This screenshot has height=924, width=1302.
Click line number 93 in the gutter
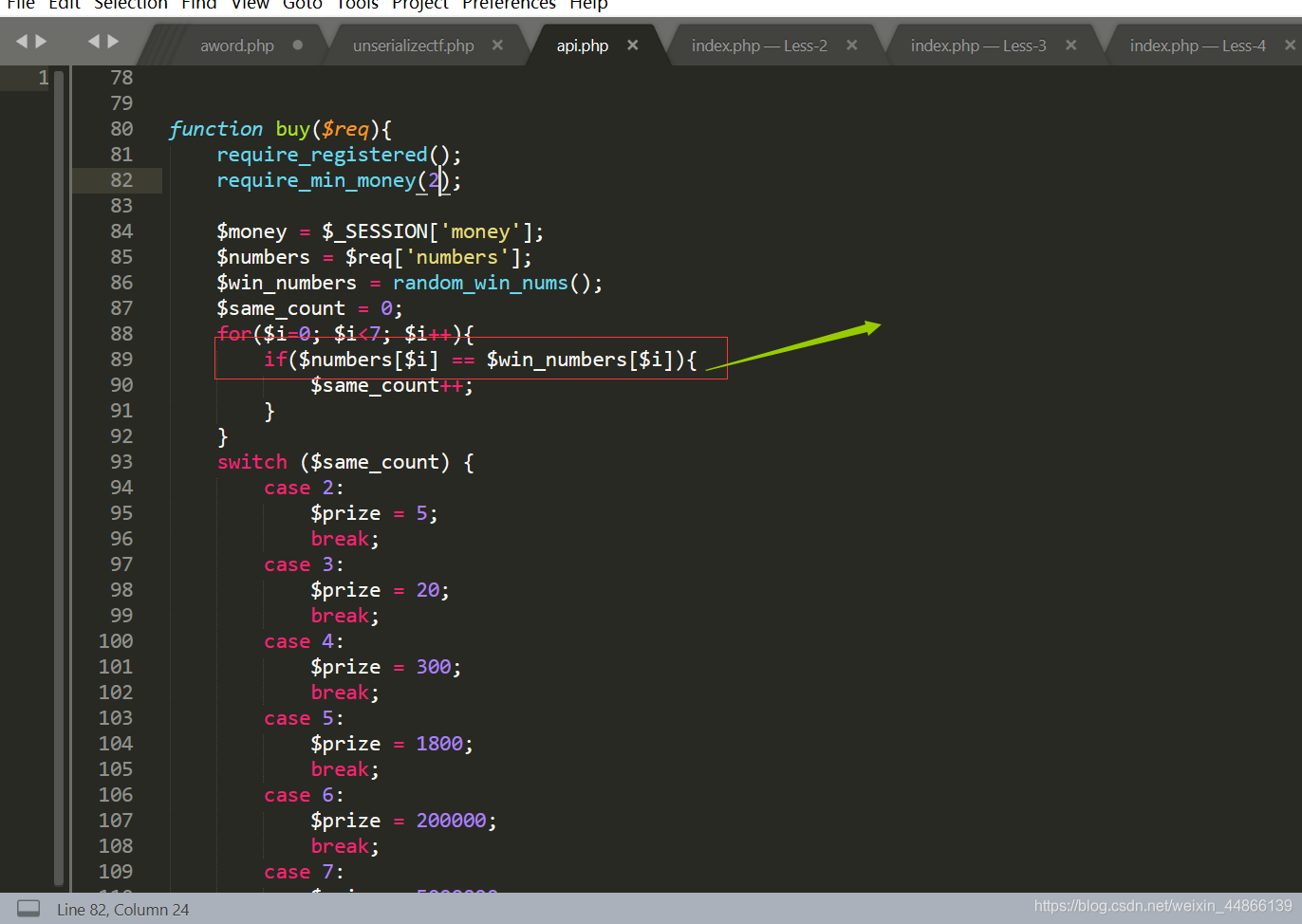[x=121, y=462]
